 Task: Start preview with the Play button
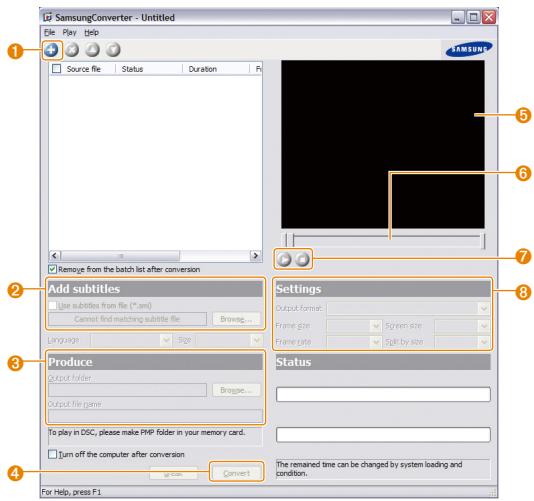284,260
